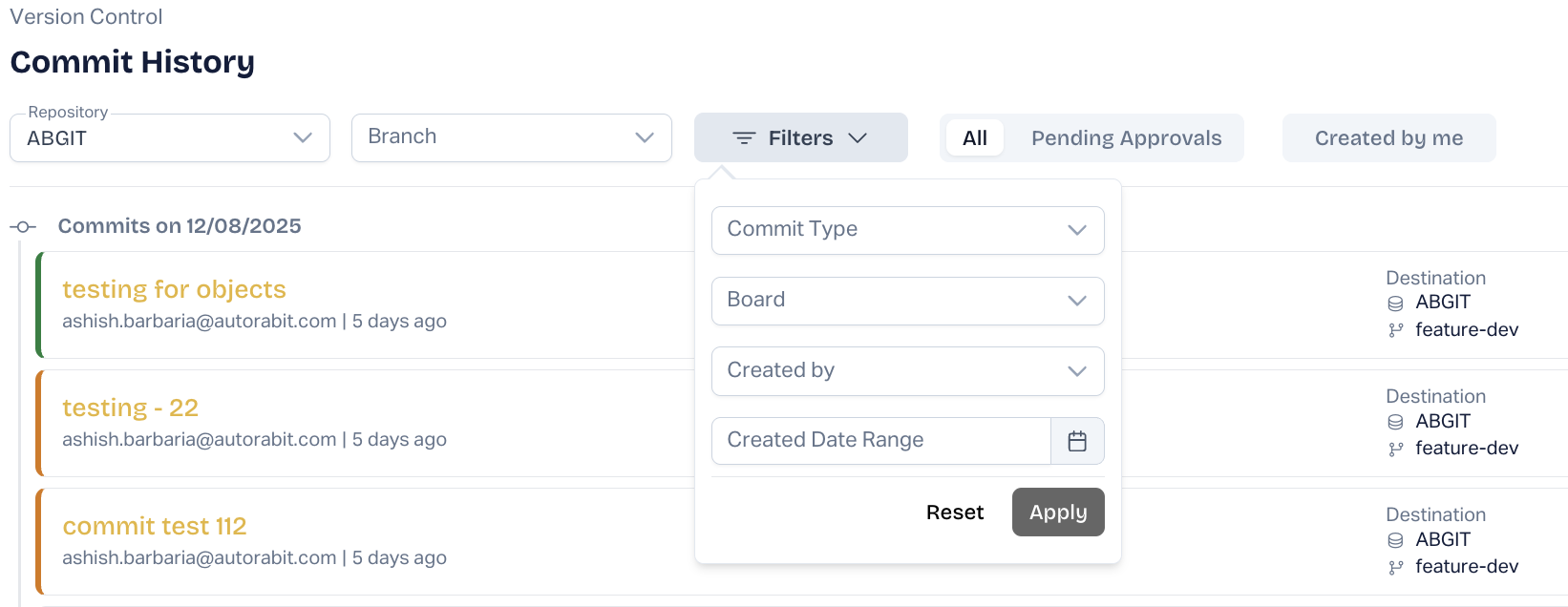
Task: Toggle the Created by me filter
Action: click(x=1388, y=138)
